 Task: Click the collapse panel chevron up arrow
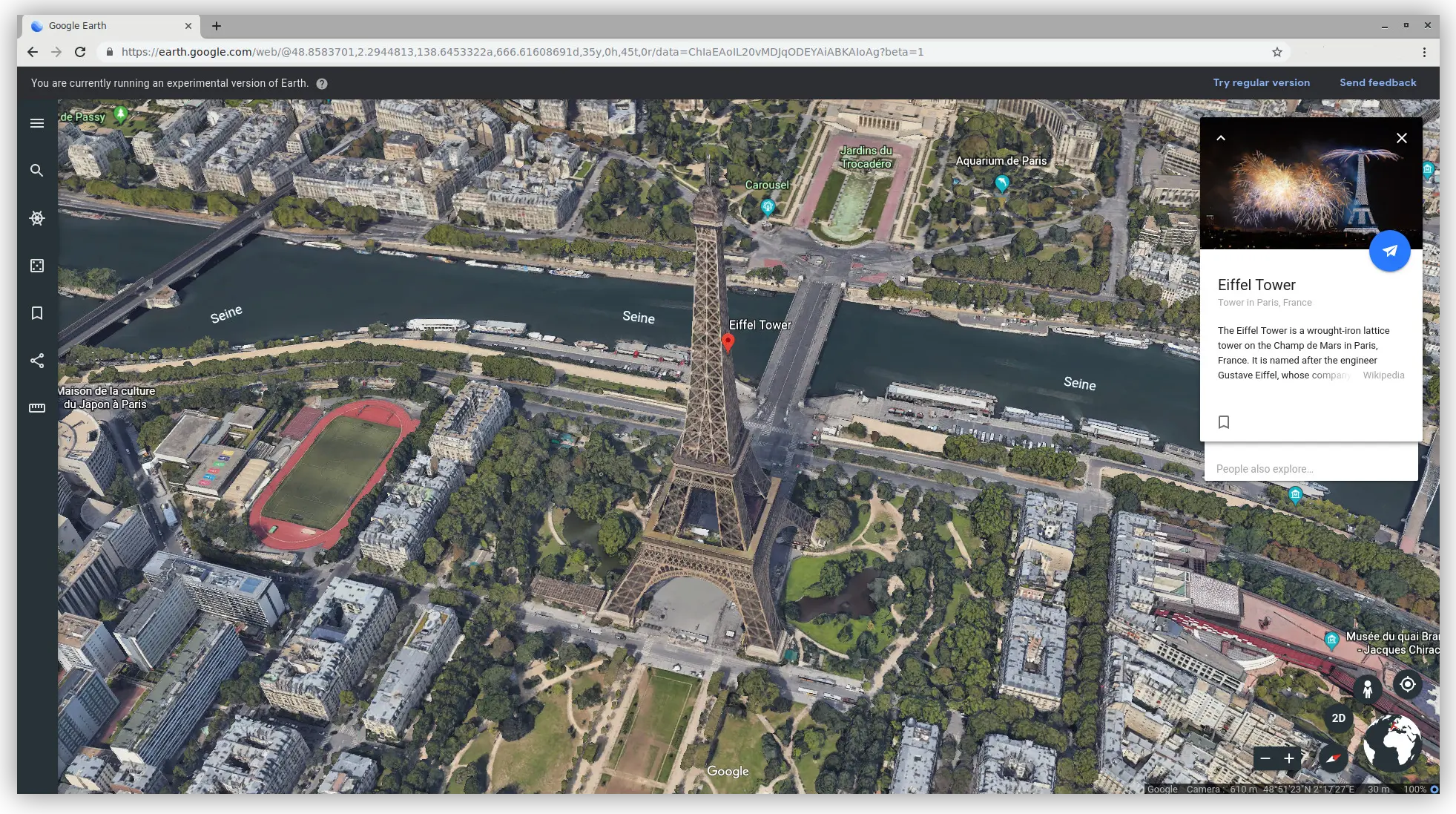[x=1221, y=138]
